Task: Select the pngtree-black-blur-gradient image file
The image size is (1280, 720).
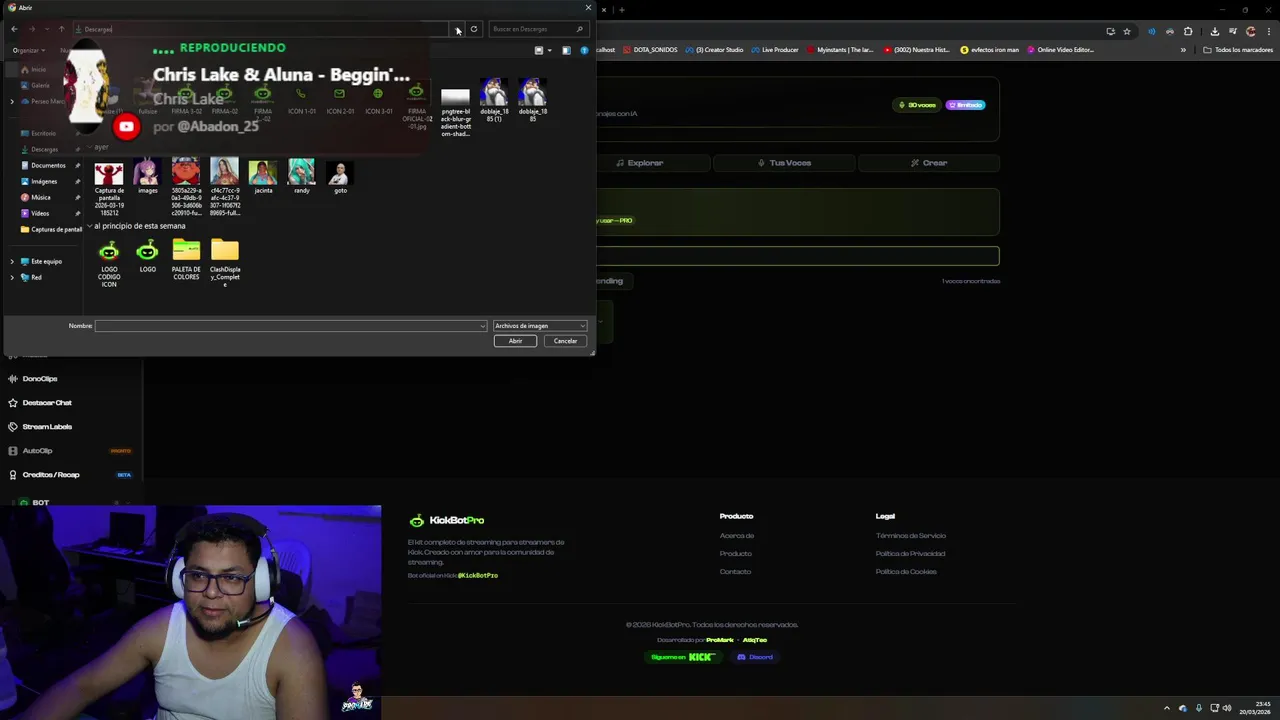Action: [455, 112]
